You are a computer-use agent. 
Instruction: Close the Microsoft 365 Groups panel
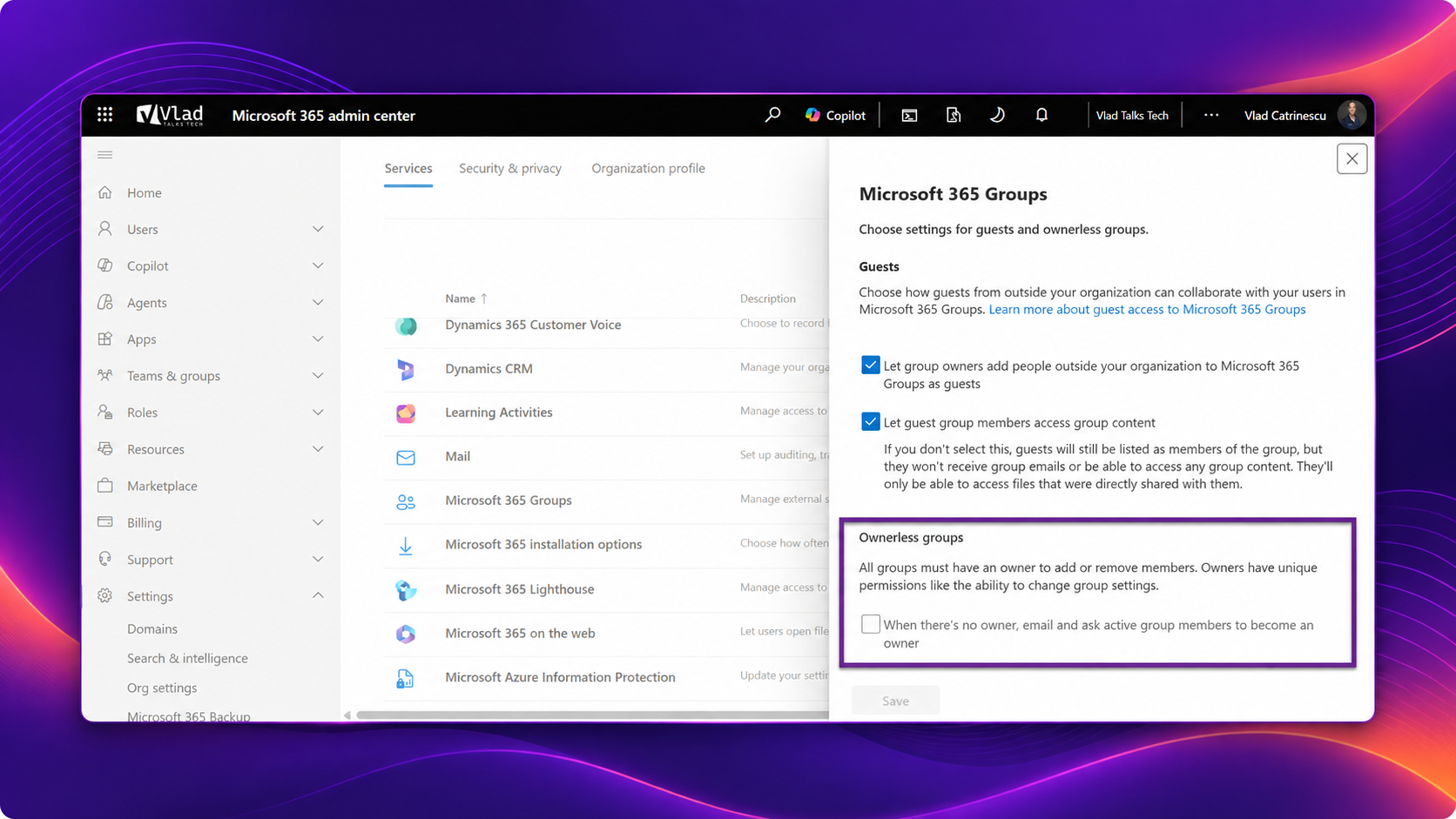pyautogui.click(x=1352, y=158)
